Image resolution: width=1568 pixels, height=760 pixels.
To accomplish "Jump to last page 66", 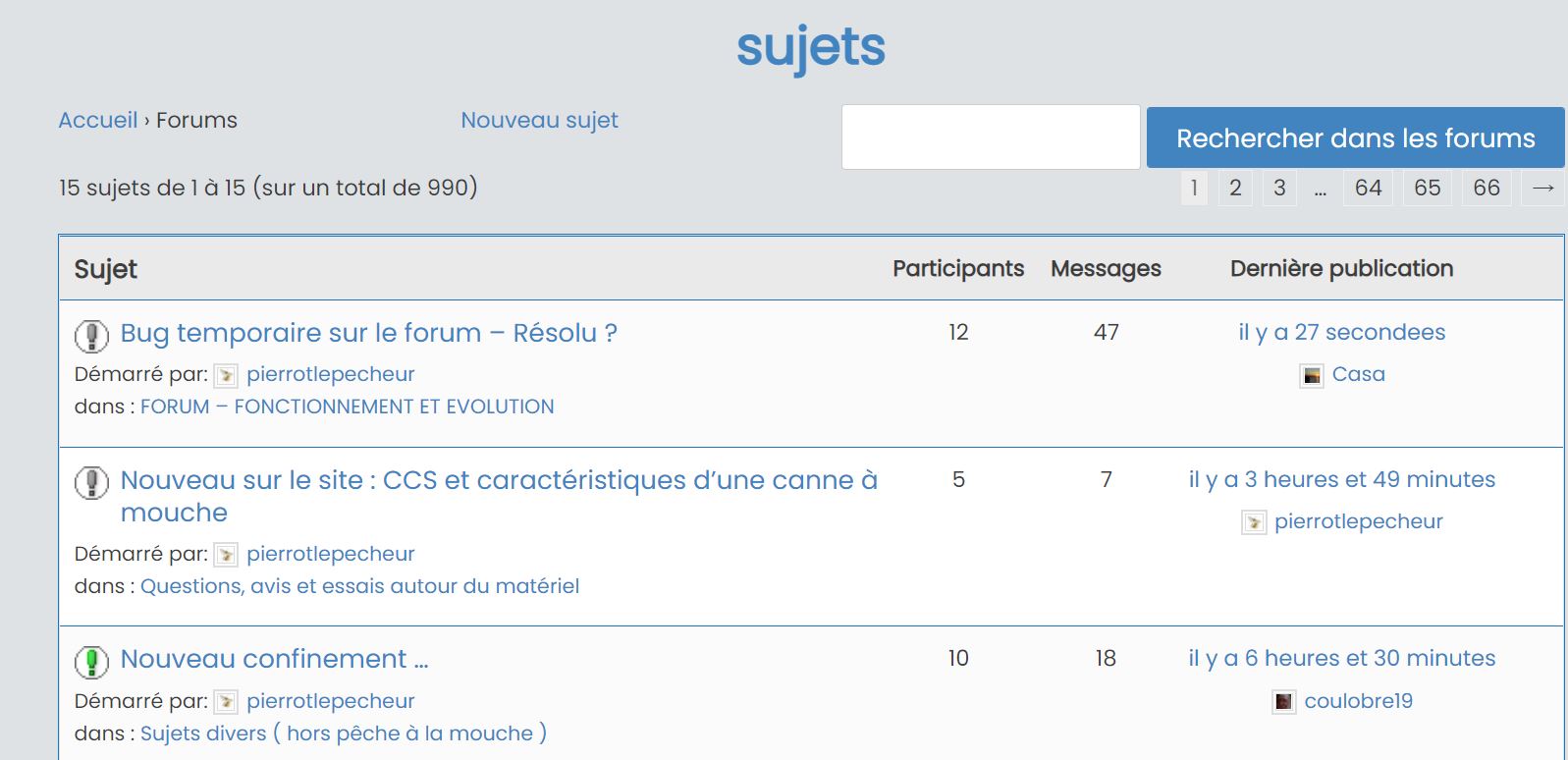I will [x=1486, y=188].
